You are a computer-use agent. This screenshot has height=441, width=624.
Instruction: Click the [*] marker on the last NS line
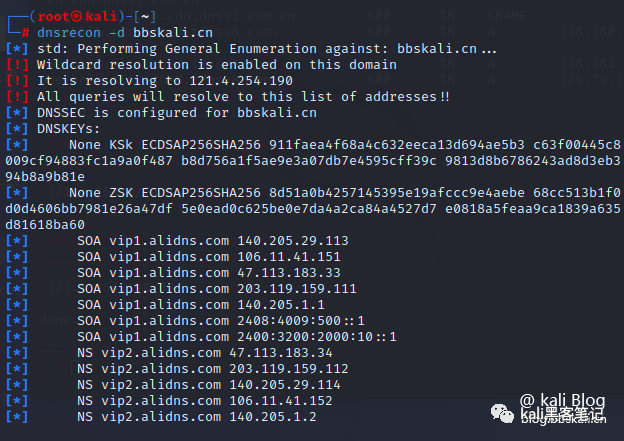(x=17, y=416)
